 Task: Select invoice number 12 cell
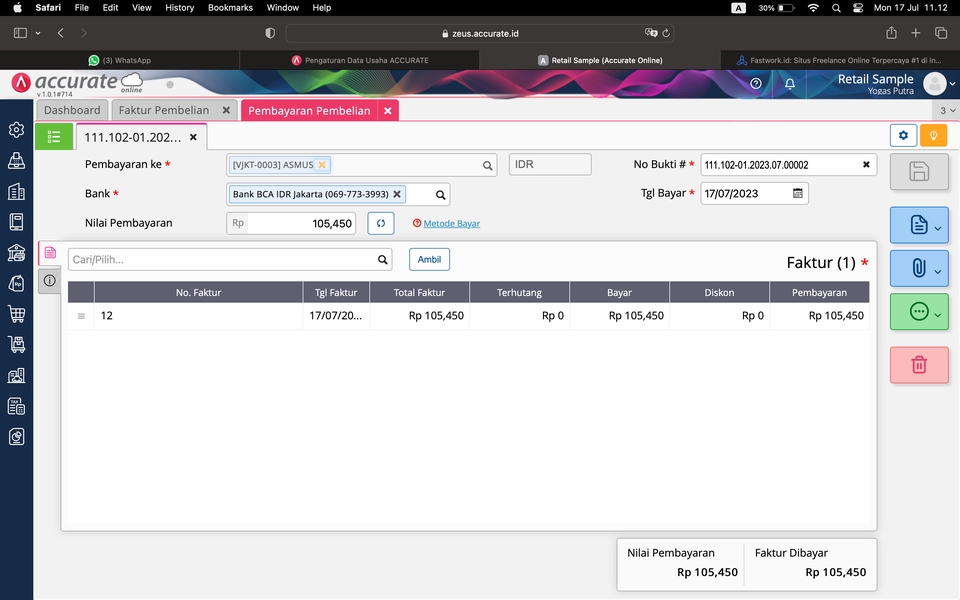click(198, 316)
